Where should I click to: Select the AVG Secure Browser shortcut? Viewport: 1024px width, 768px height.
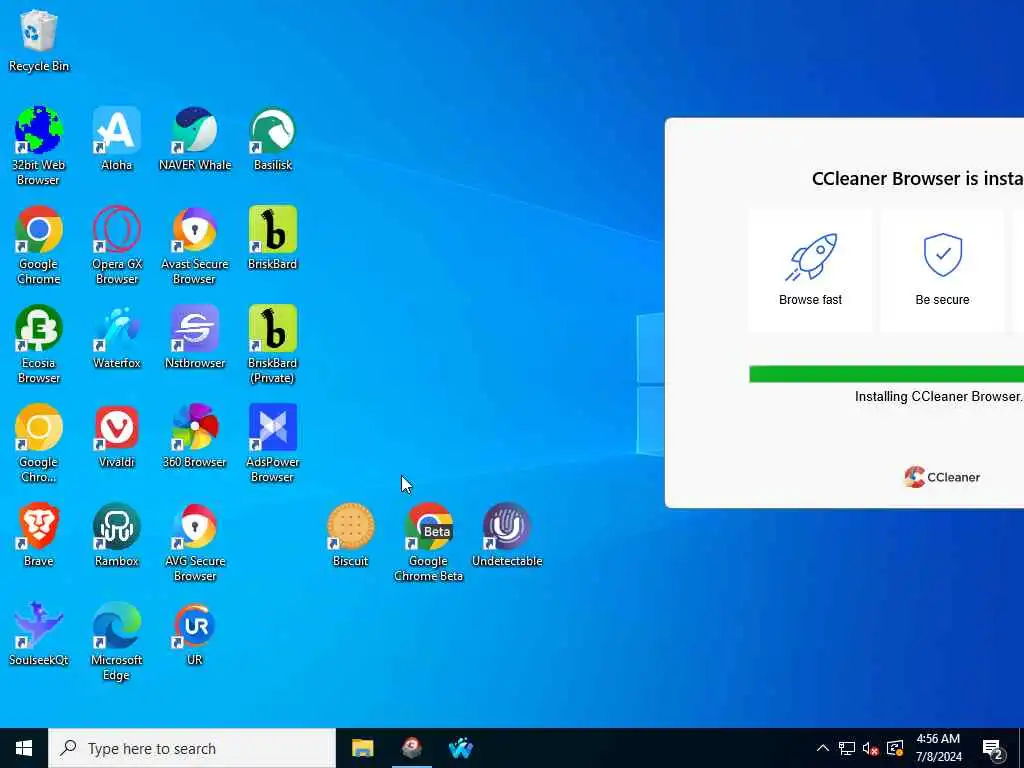195,543
